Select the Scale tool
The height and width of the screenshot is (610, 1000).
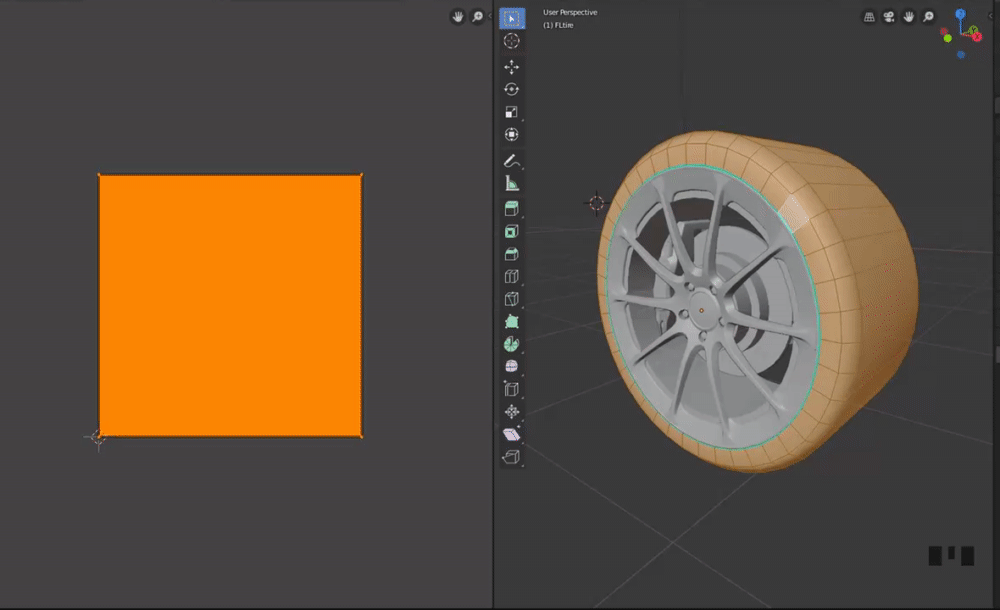point(511,112)
